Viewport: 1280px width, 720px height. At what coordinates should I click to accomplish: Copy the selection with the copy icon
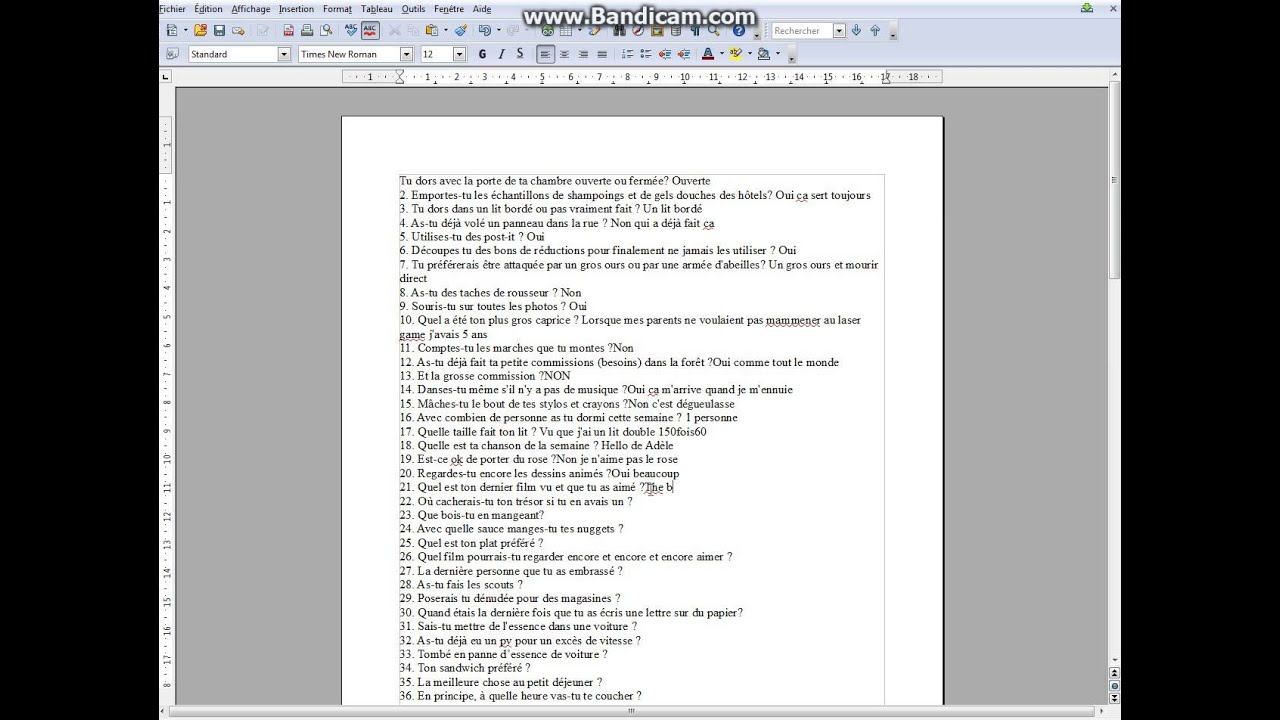point(413,31)
